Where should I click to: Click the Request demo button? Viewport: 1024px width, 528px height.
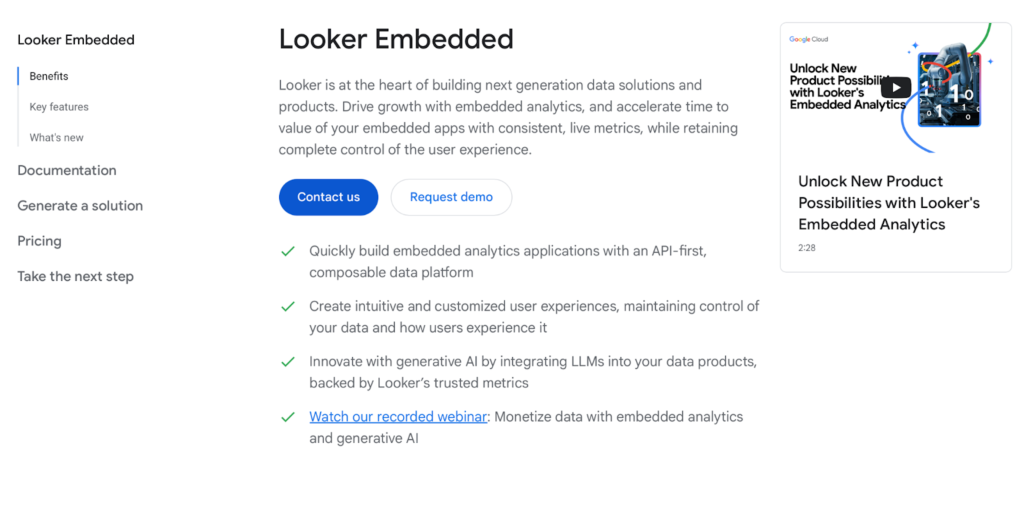pyautogui.click(x=451, y=197)
